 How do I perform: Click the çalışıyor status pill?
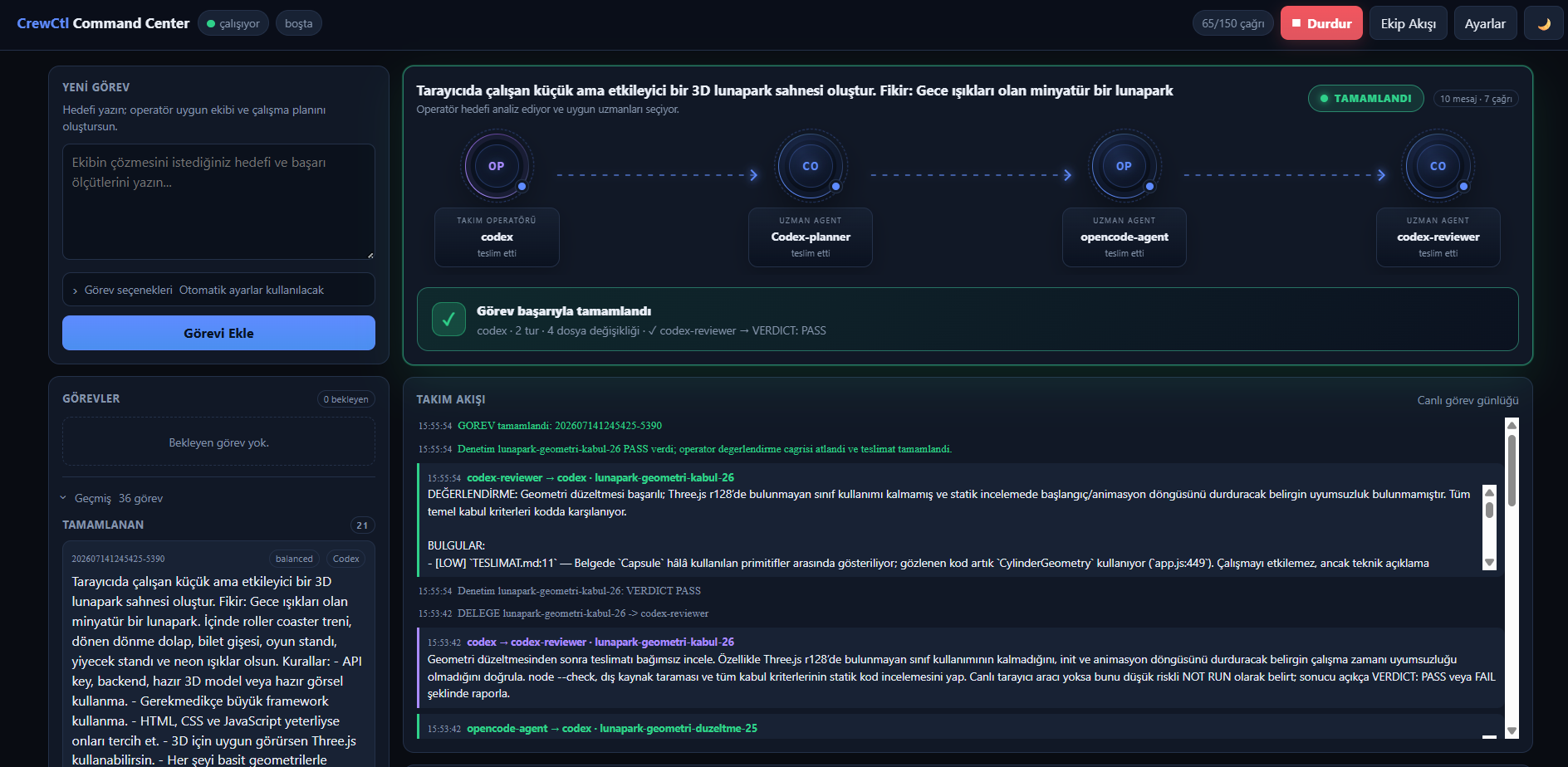coord(233,23)
